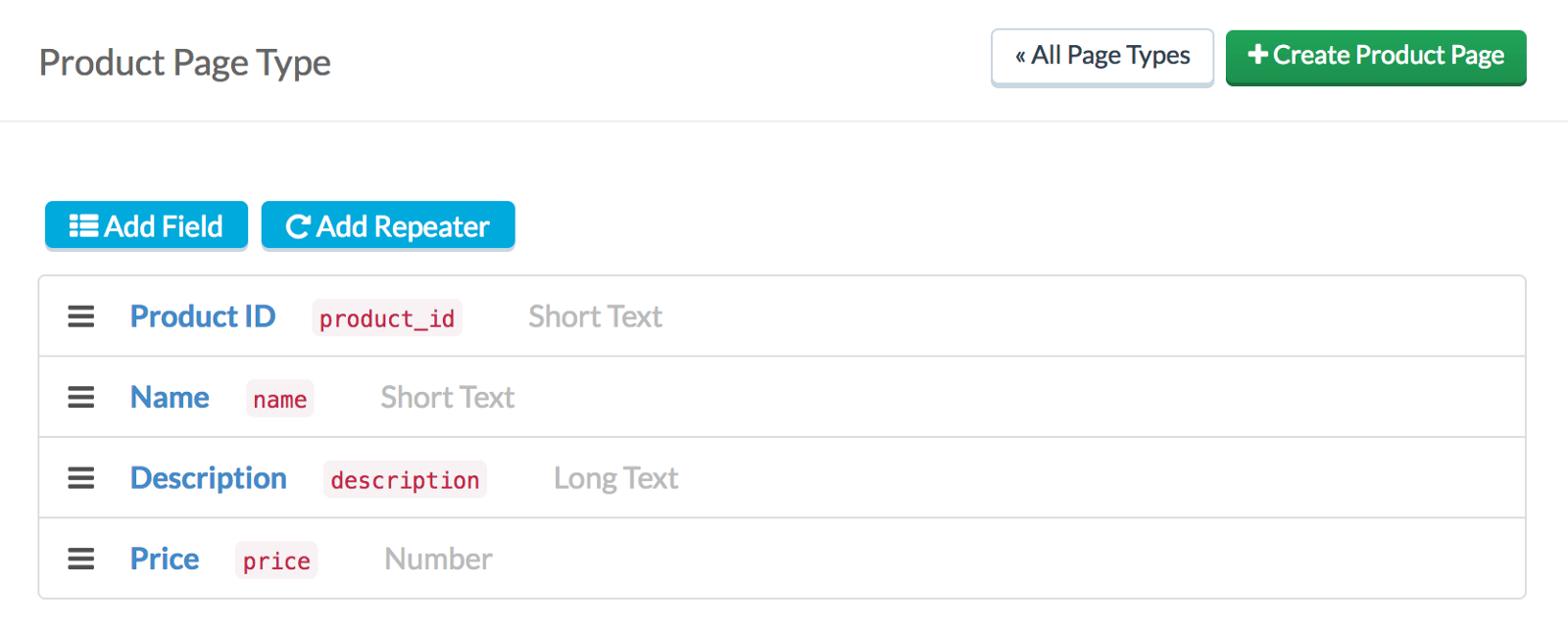1568x637 pixels.
Task: Open the Product ID field link
Action: point(203,317)
